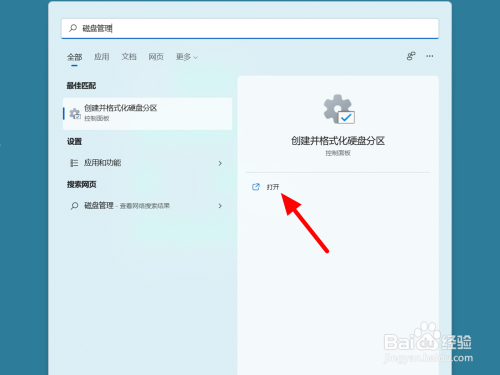Click the 搜索网页 section header
The width and height of the screenshot is (500, 375).
[x=82, y=184]
